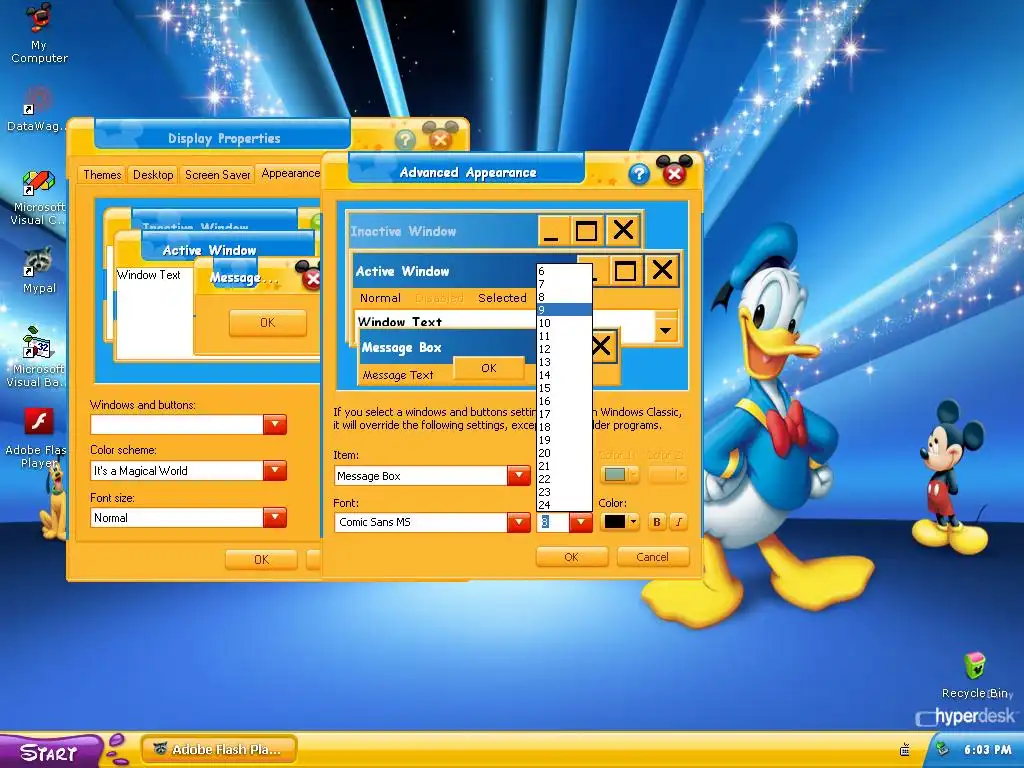
Task: Click OK in Advanced Appearance dialog
Action: pos(571,557)
